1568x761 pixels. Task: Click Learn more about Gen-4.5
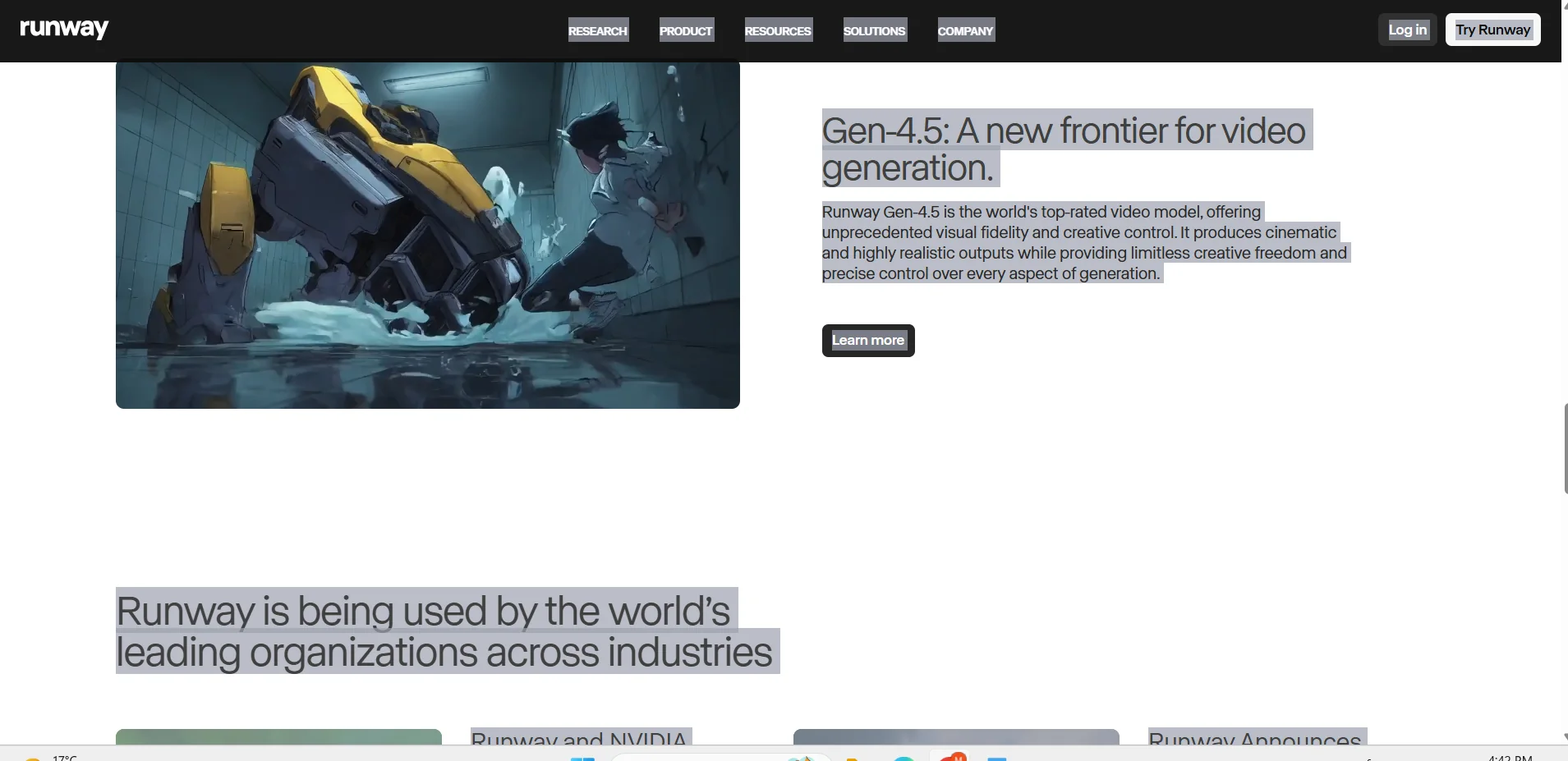point(867,341)
